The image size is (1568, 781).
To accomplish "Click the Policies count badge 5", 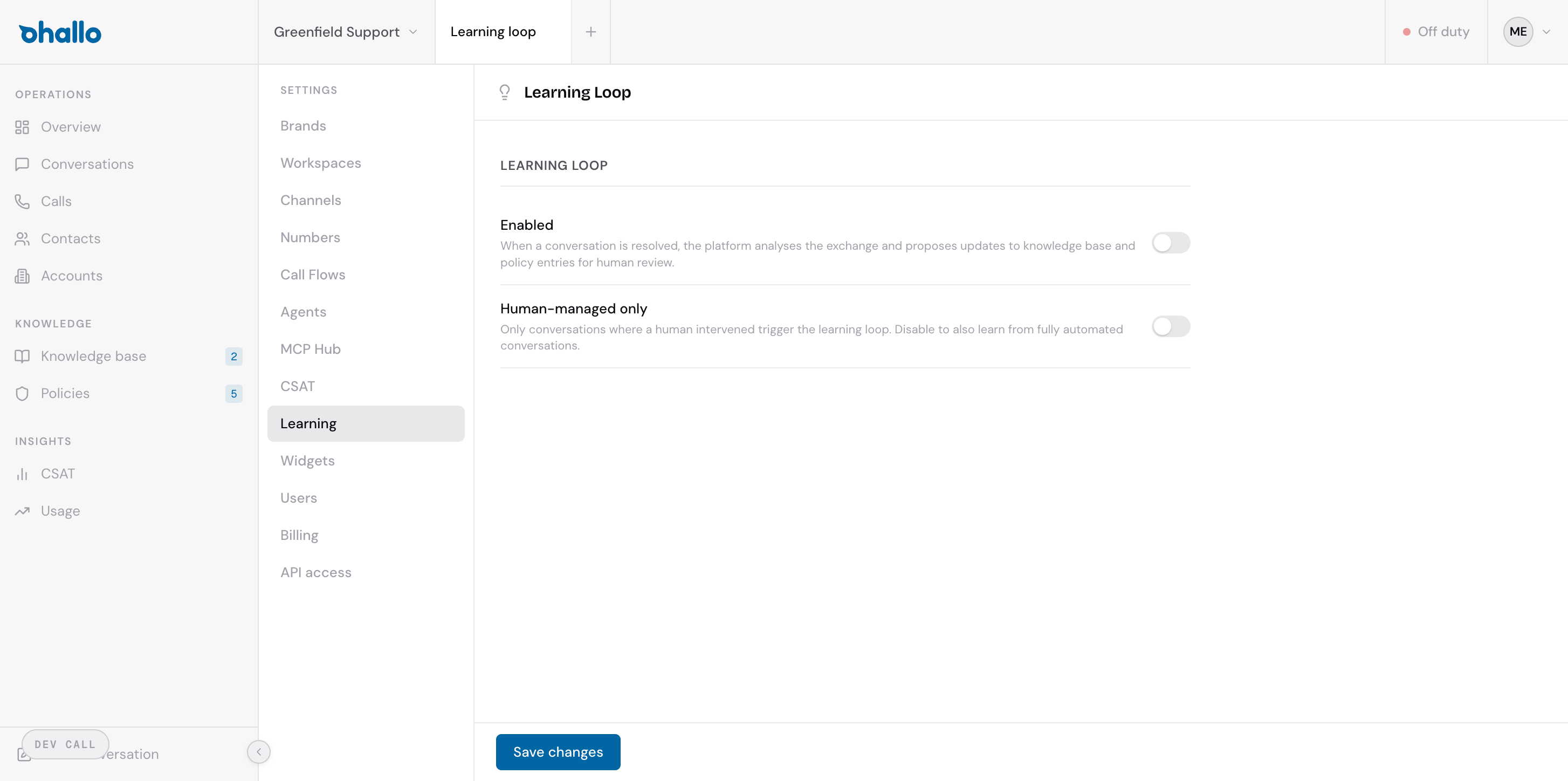I will [x=233, y=393].
